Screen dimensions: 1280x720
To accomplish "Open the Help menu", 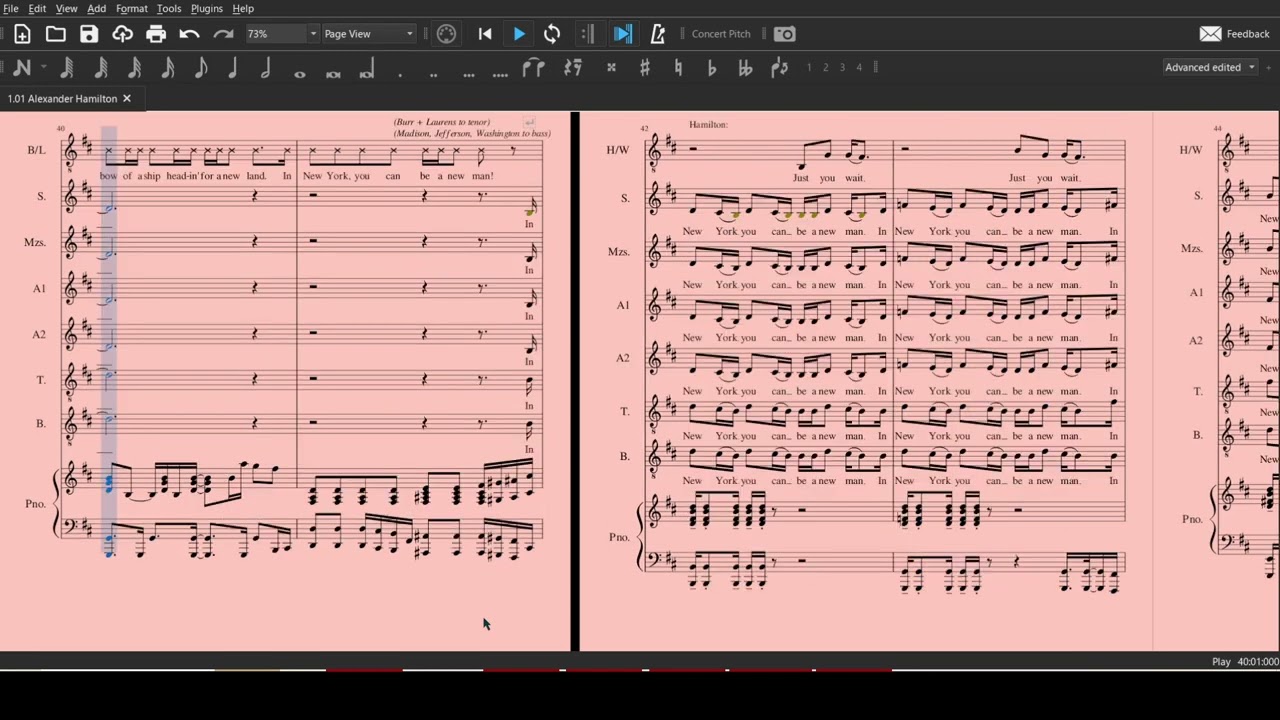I will click(243, 9).
